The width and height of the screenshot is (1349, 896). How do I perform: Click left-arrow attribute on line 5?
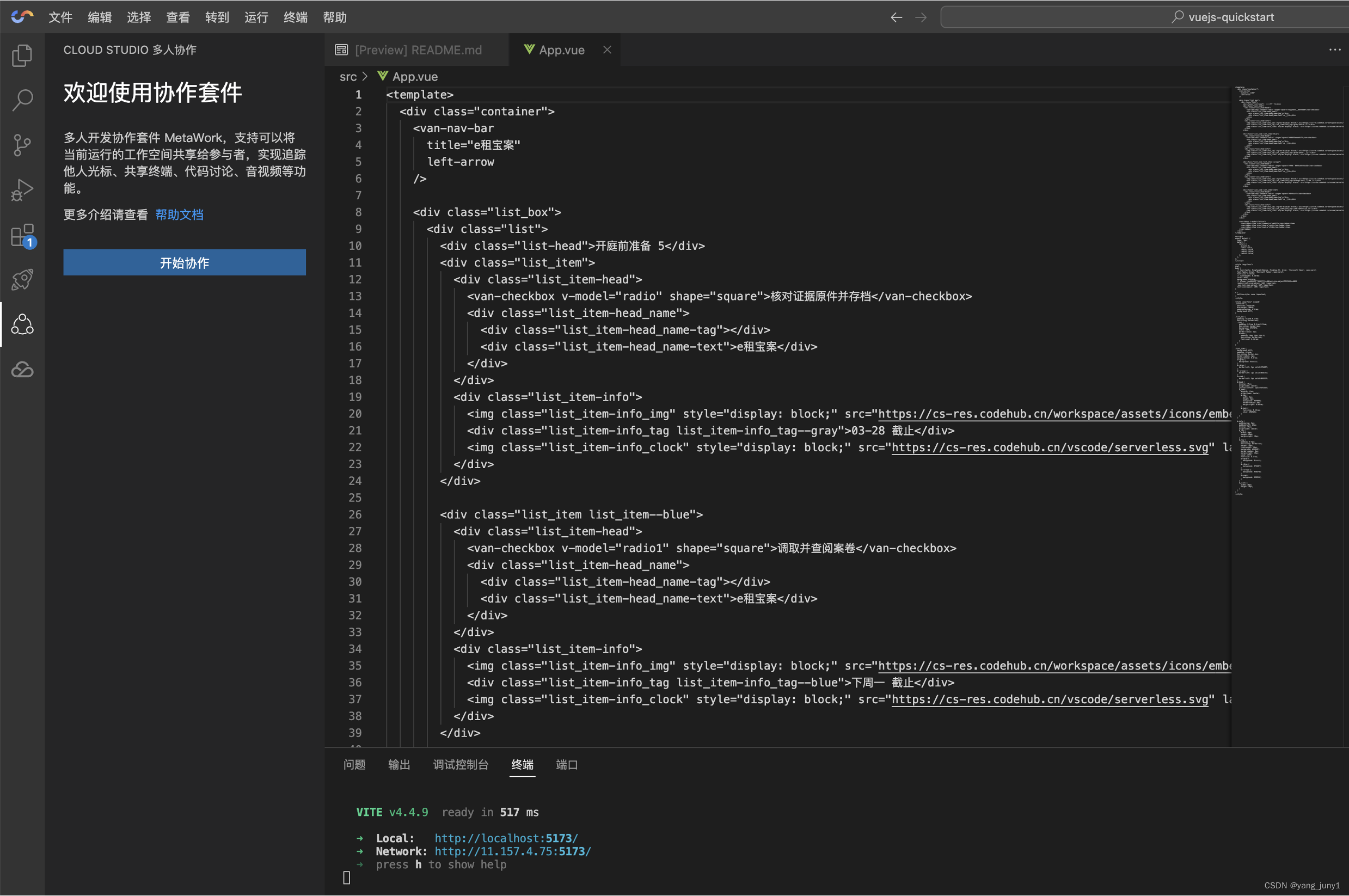click(461, 162)
